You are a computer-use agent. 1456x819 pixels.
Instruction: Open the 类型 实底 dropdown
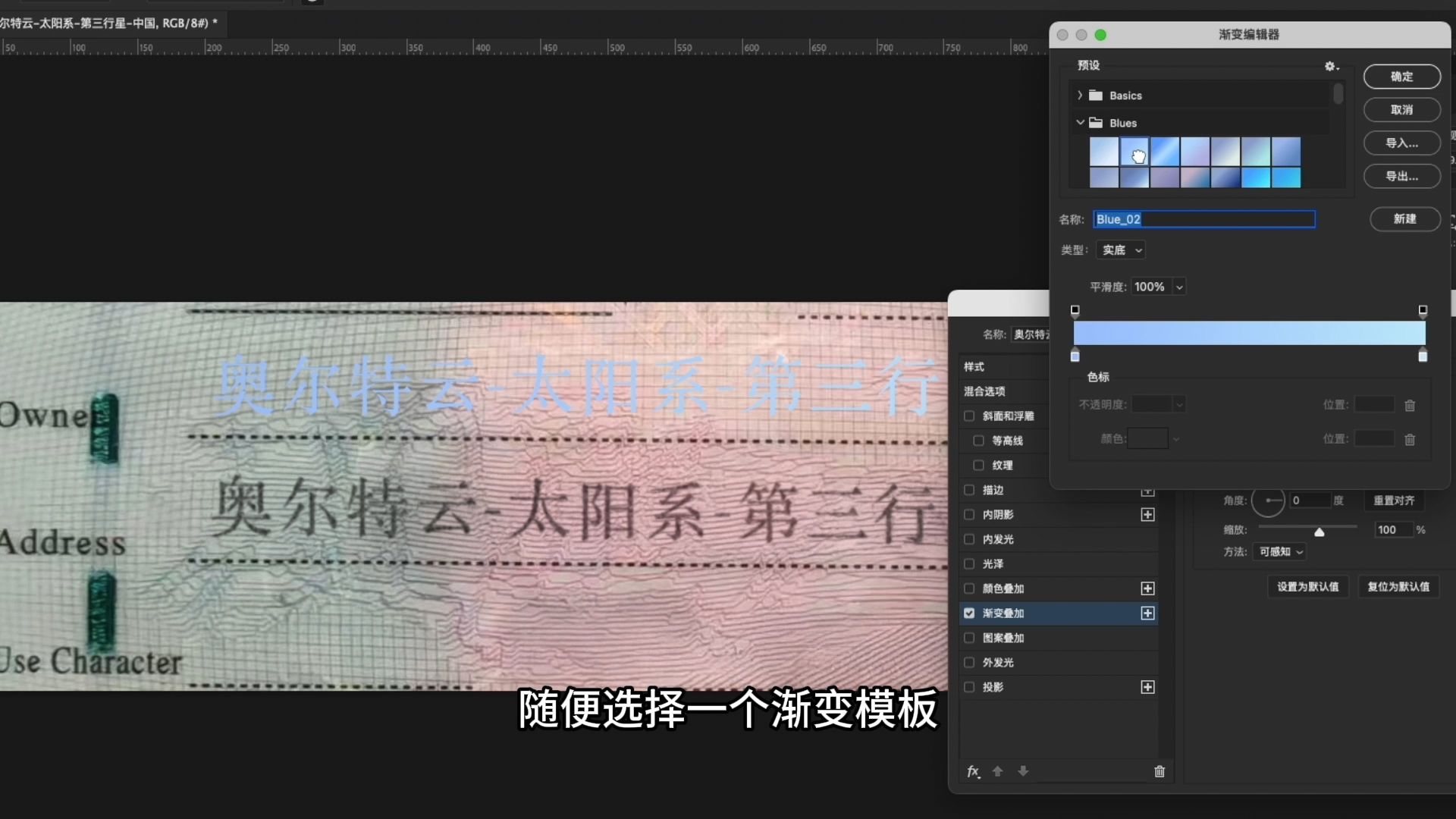(x=1121, y=250)
